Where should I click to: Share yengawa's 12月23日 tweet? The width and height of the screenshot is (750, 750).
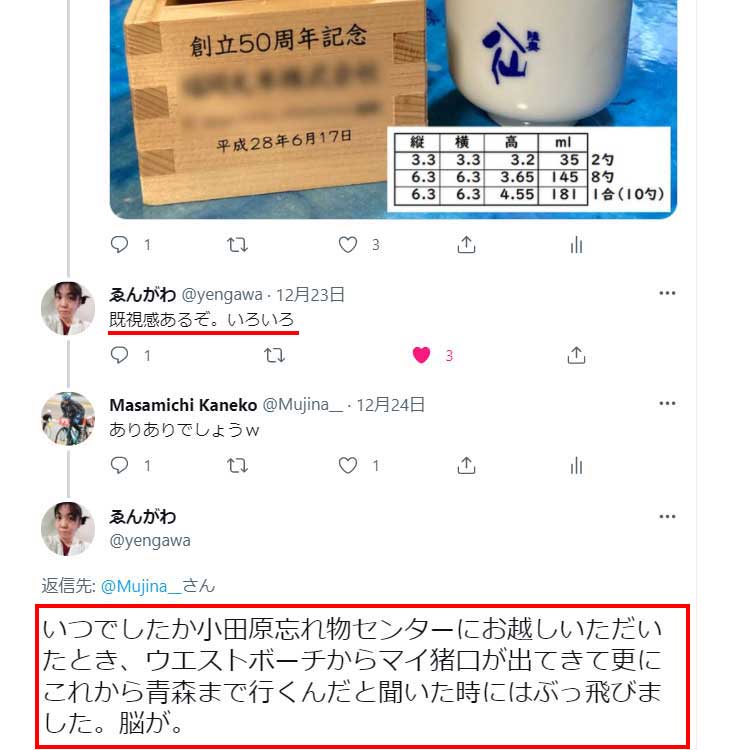tap(576, 355)
